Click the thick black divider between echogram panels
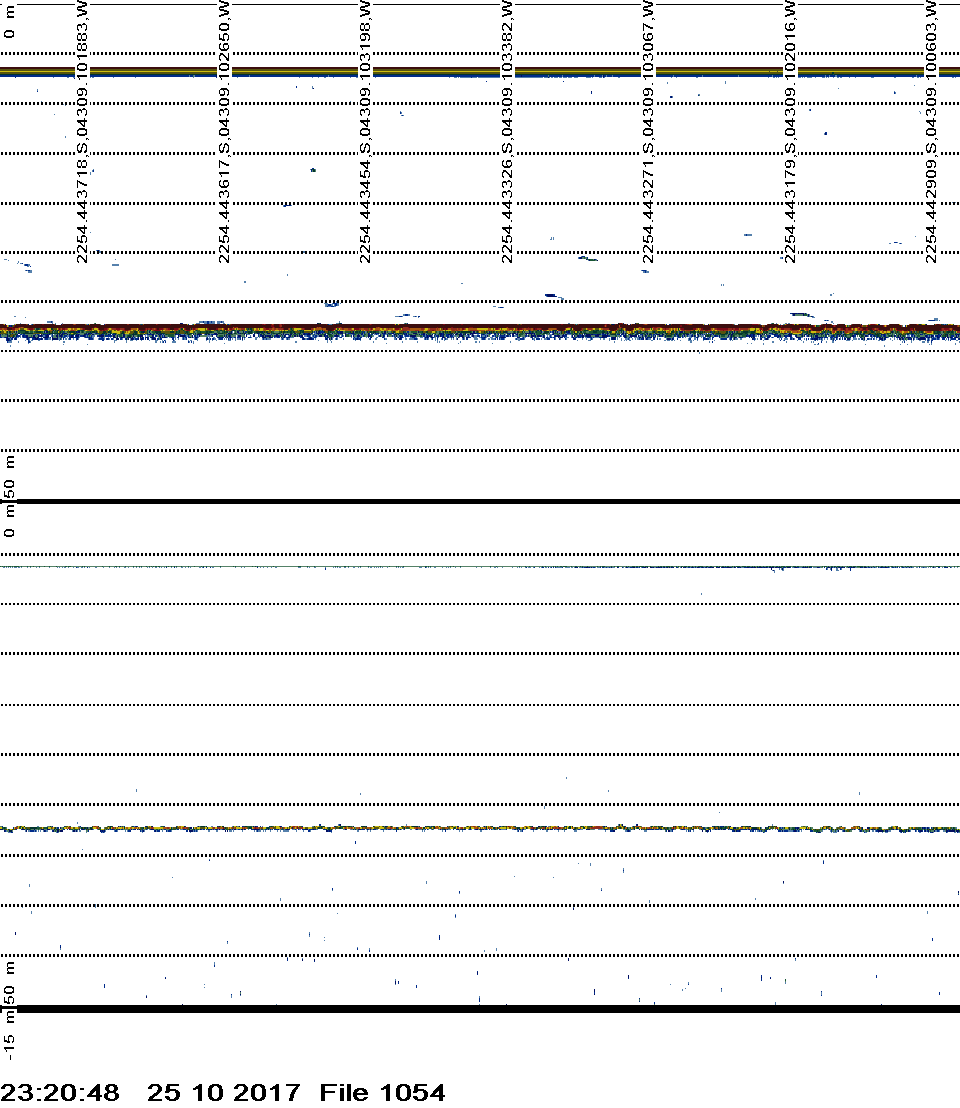960x1108 pixels. click(480, 501)
